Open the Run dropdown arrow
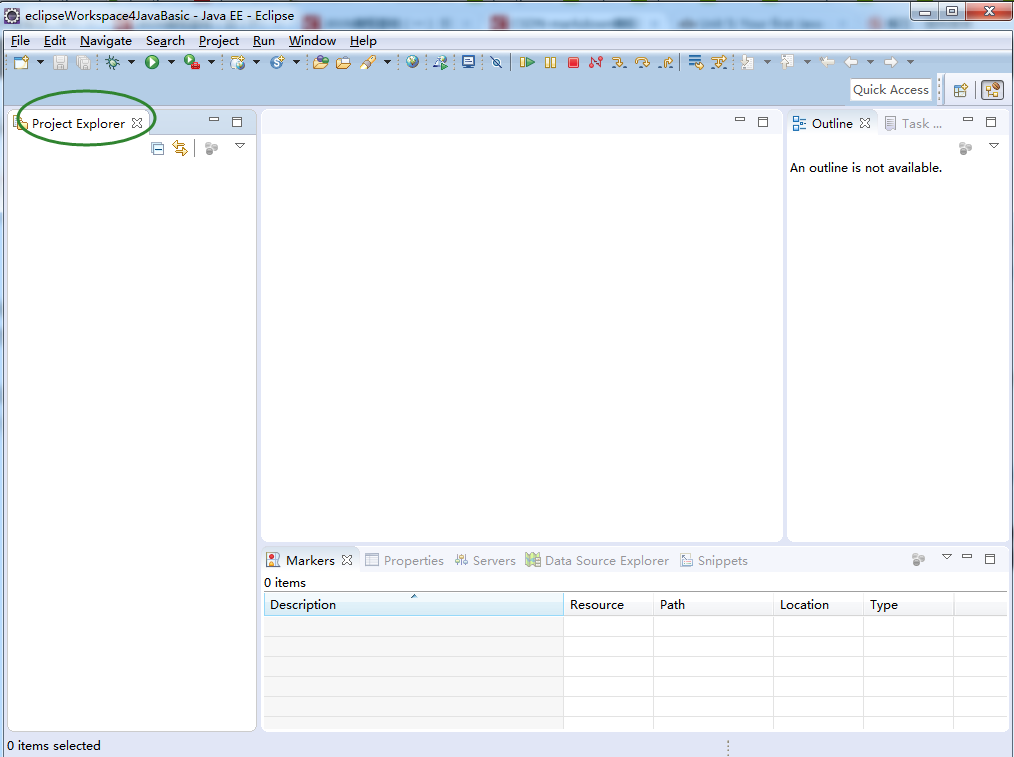Screen dimensions: 1014x757 171,62
